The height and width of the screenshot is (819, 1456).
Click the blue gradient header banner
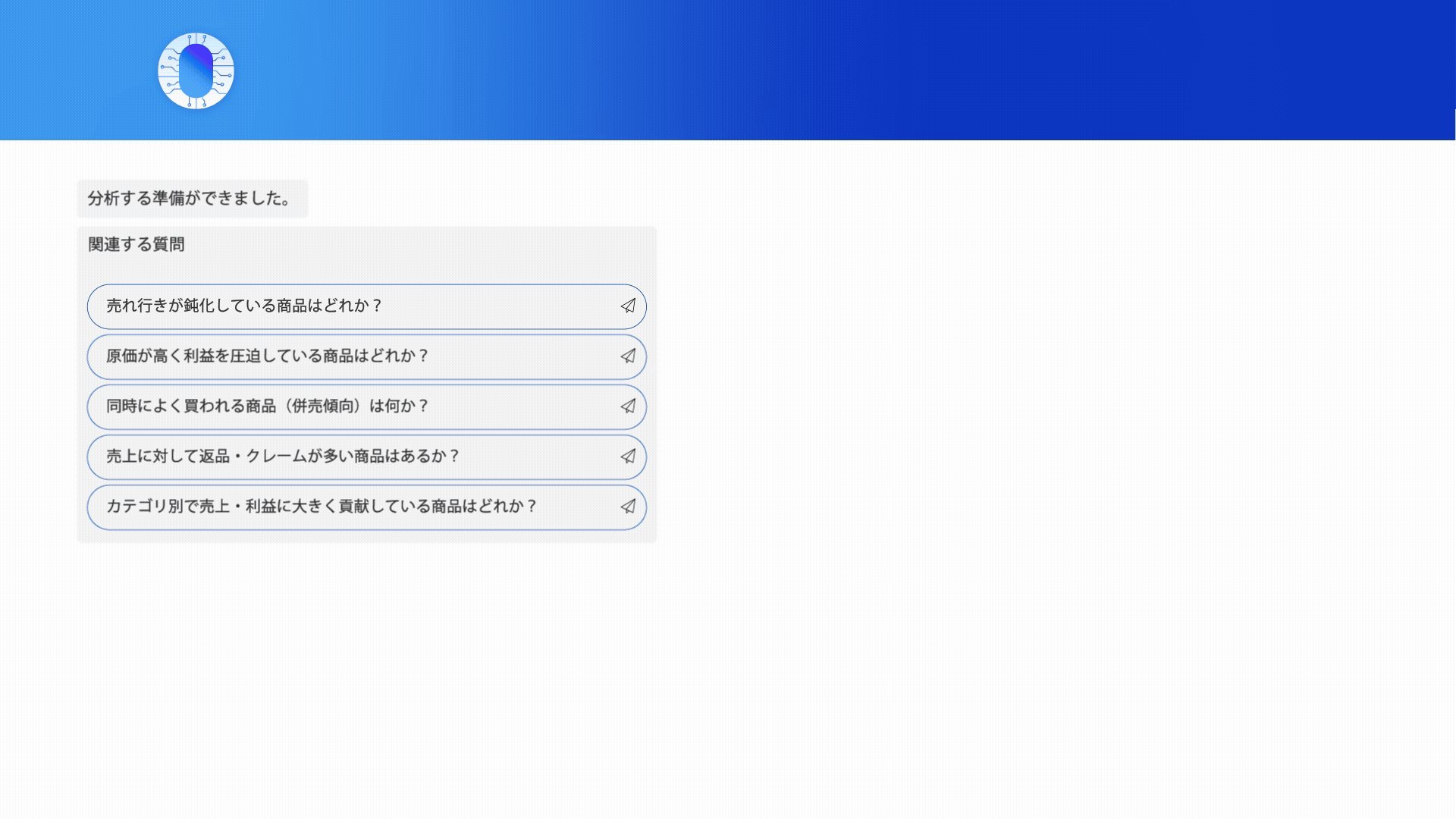(x=834, y=70)
